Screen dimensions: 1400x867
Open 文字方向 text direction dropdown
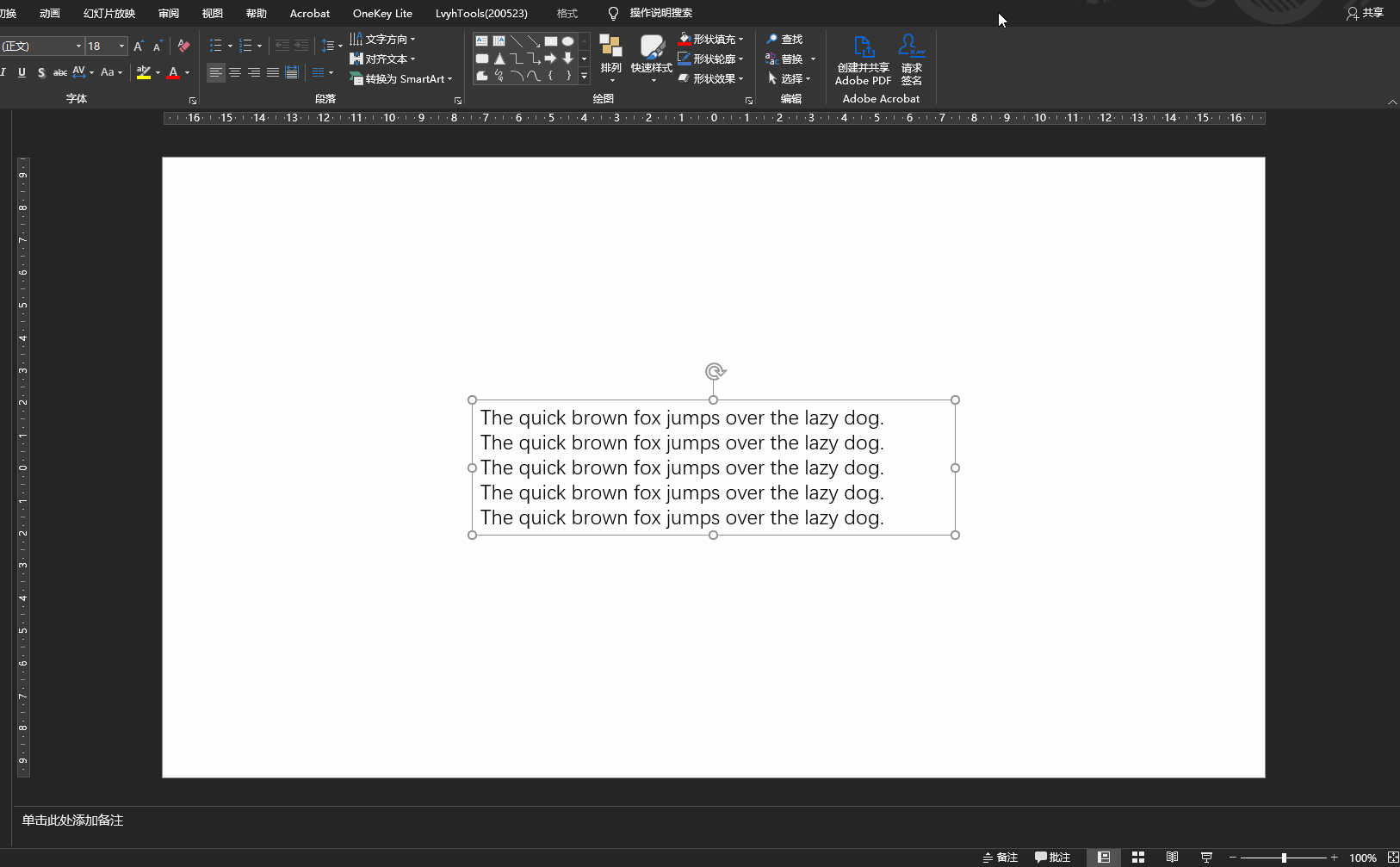click(x=382, y=39)
